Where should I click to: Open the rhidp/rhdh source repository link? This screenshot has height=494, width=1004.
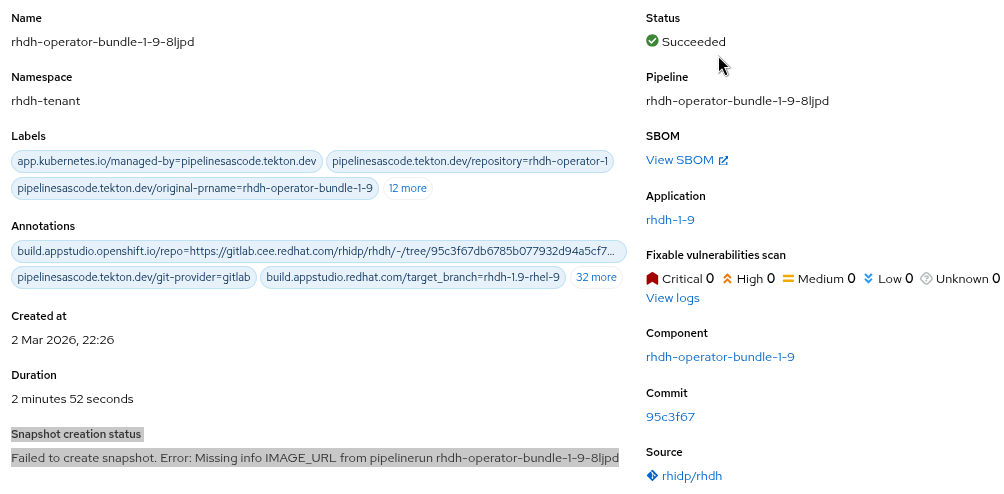pyautogui.click(x=692, y=476)
